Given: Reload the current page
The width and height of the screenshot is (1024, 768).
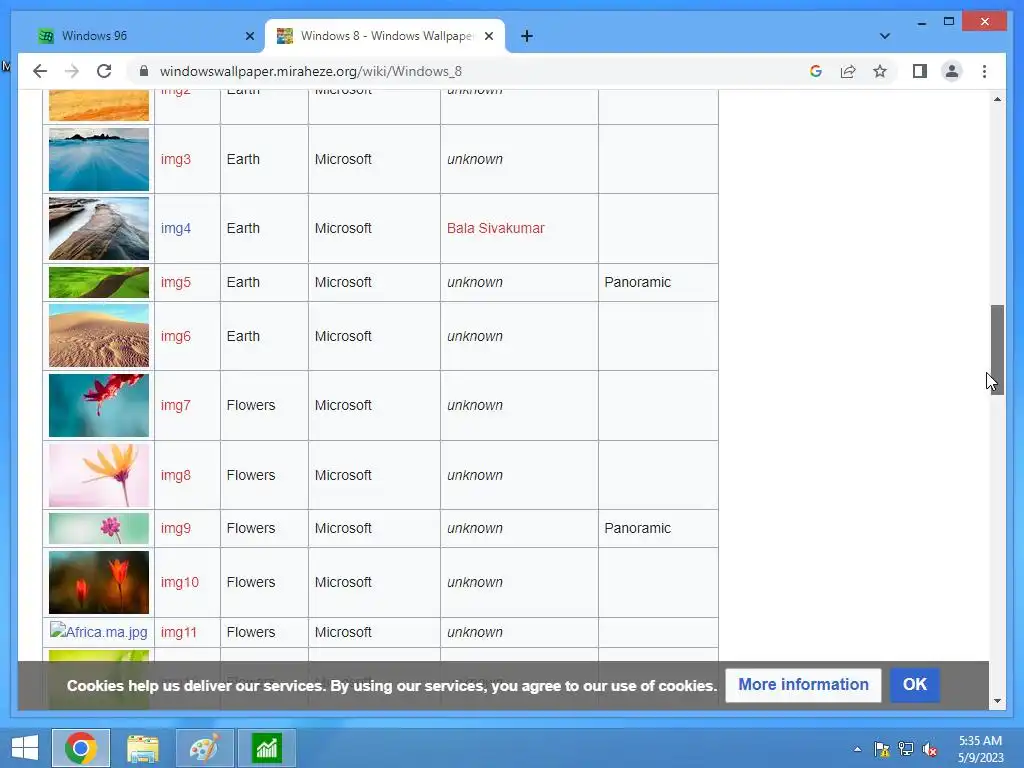Looking at the screenshot, I should pos(104,71).
